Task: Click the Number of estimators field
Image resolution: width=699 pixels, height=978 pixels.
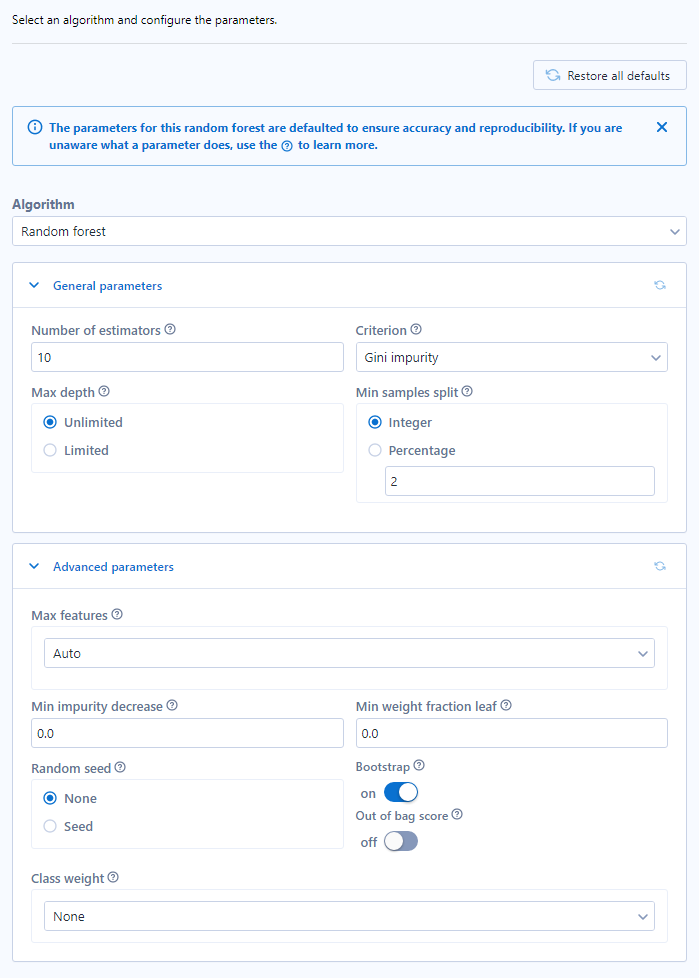Action: [187, 357]
